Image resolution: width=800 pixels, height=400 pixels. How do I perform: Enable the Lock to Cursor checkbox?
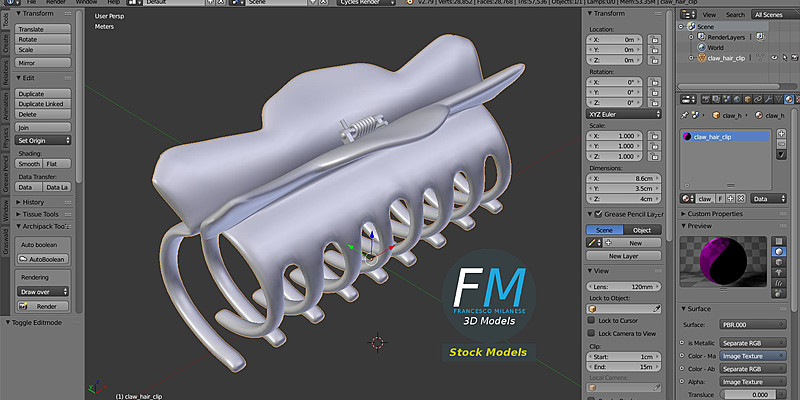[x=592, y=320]
